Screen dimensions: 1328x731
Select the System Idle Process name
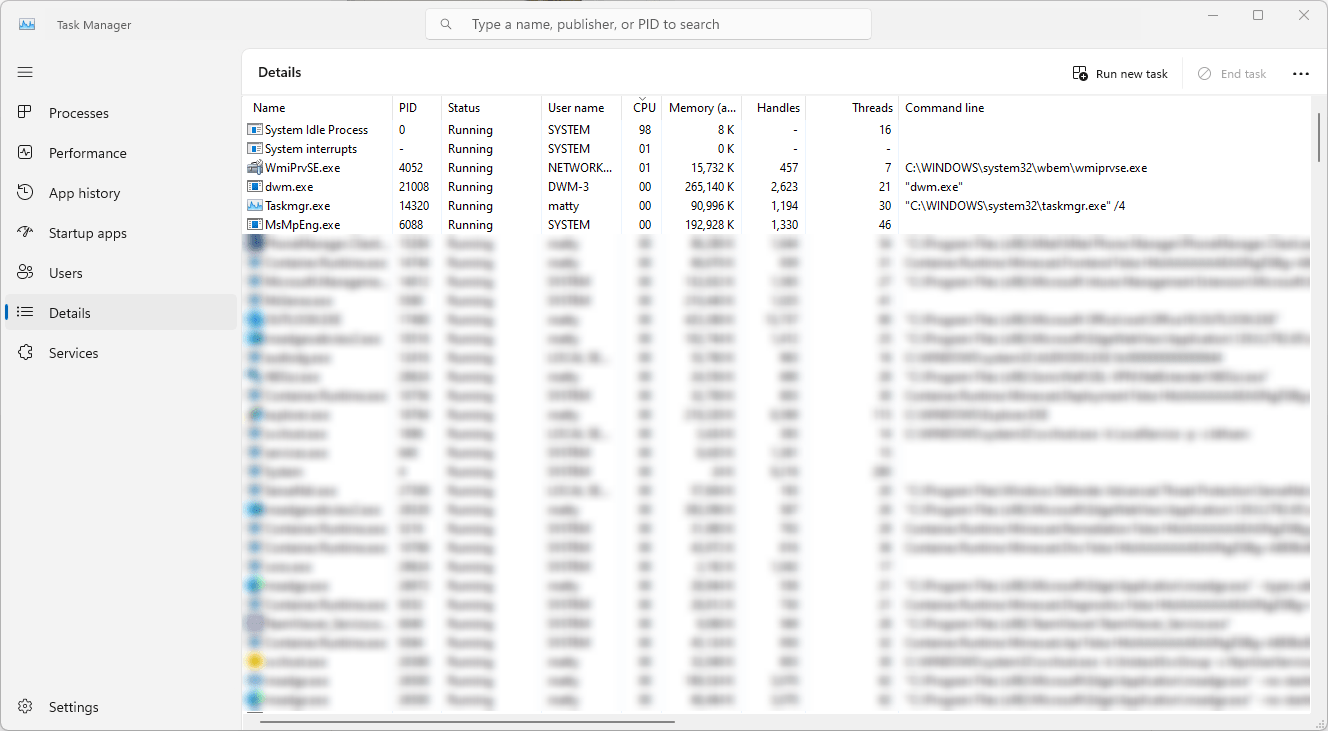[x=316, y=130]
